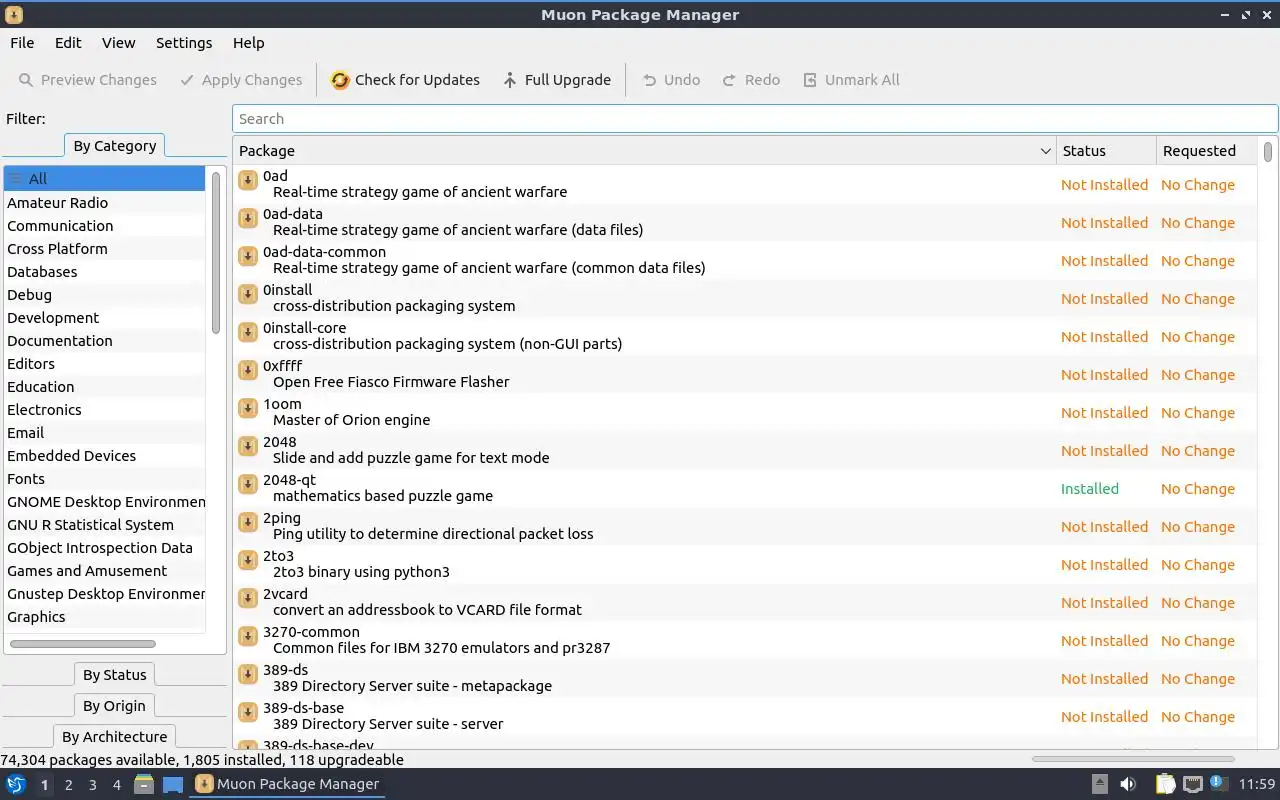The width and height of the screenshot is (1280, 800).
Task: Click the Redo toolbar button
Action: pyautogui.click(x=751, y=80)
